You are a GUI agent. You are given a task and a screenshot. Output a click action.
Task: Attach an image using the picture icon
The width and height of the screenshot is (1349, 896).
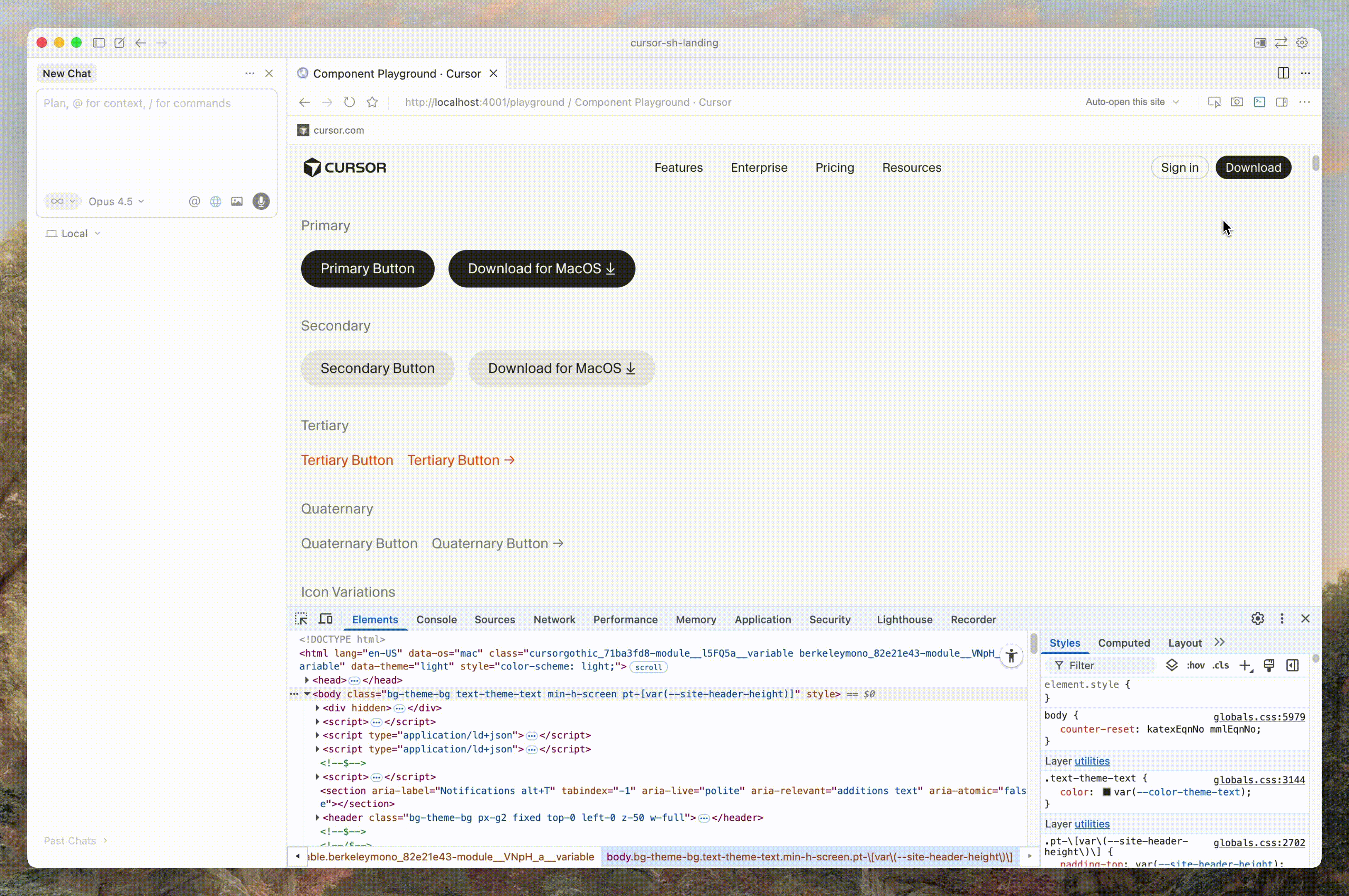coord(236,201)
